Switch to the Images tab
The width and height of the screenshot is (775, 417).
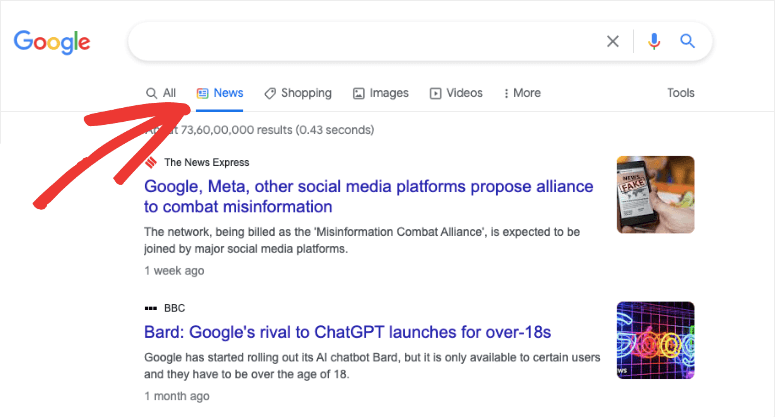381,93
